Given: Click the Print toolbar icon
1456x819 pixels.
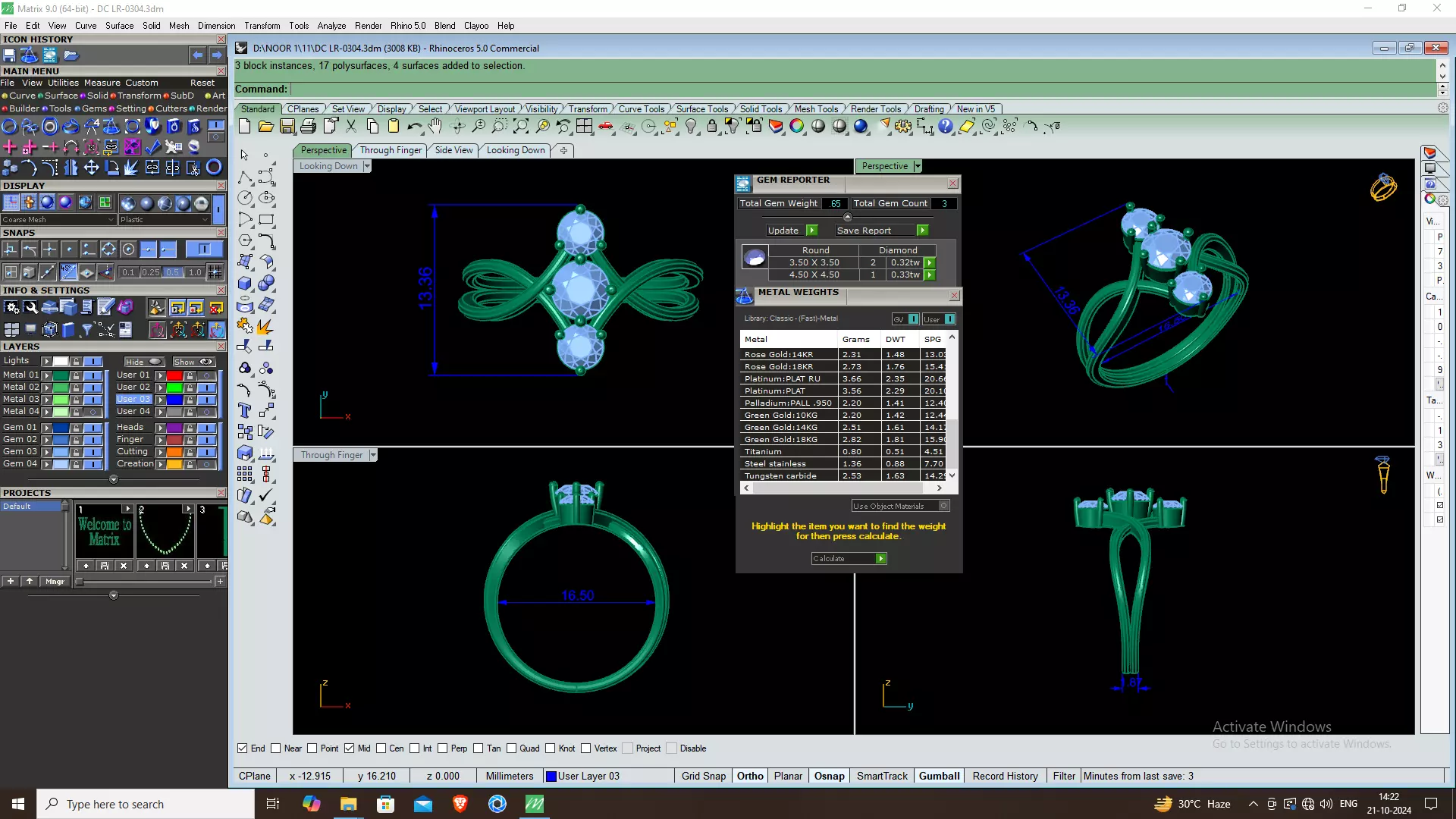Looking at the screenshot, I should [308, 127].
